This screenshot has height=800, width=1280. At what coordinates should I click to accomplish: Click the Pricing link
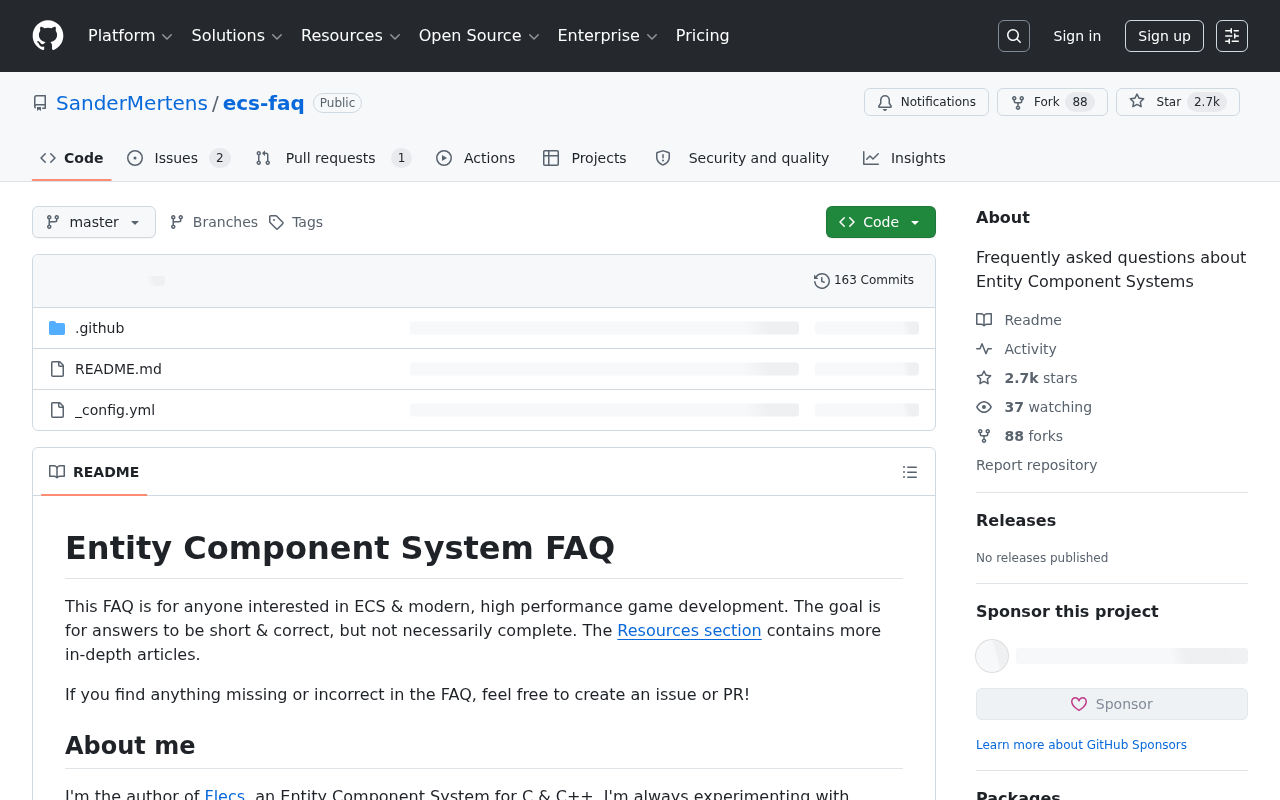[x=703, y=36]
